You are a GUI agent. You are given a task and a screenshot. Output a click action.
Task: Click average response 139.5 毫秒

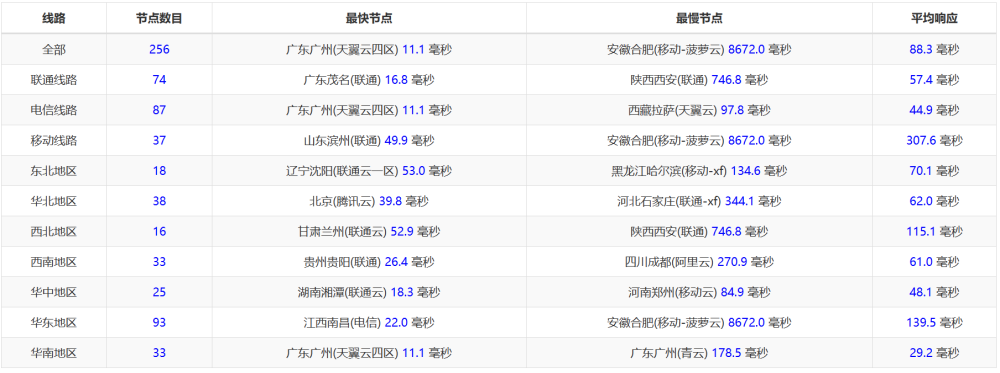[x=934, y=323]
